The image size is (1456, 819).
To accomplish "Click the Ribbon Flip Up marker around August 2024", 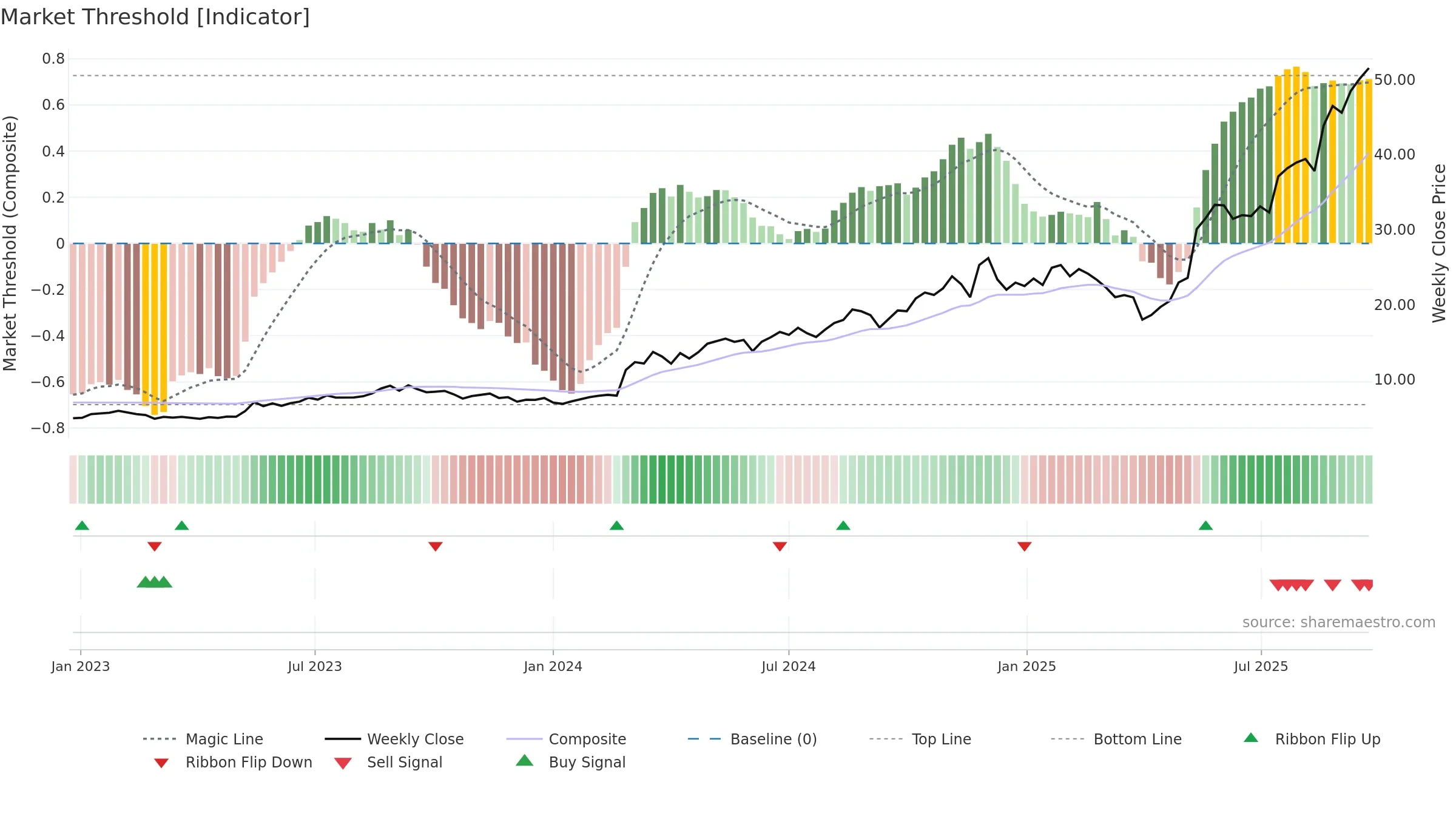I will [x=843, y=525].
